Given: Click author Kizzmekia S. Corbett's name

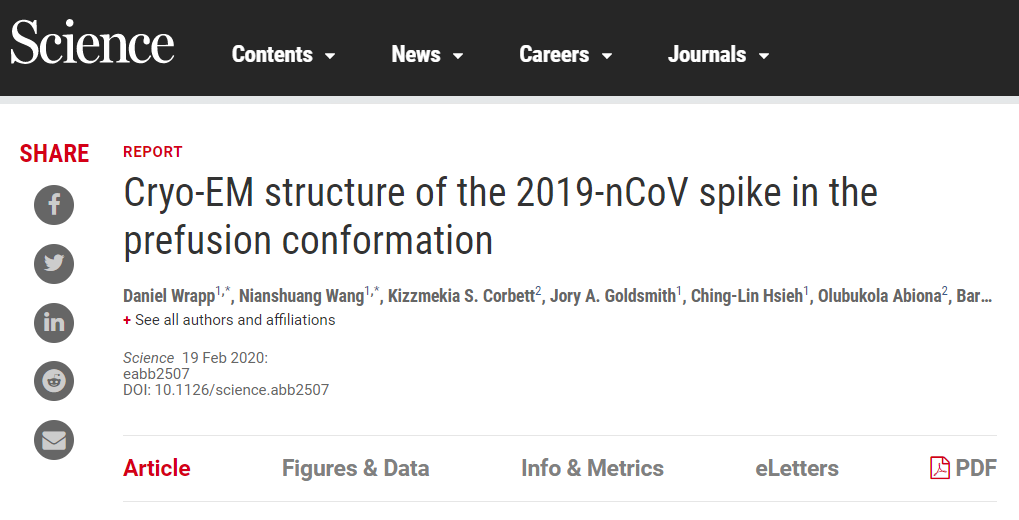Looking at the screenshot, I should coord(461,296).
